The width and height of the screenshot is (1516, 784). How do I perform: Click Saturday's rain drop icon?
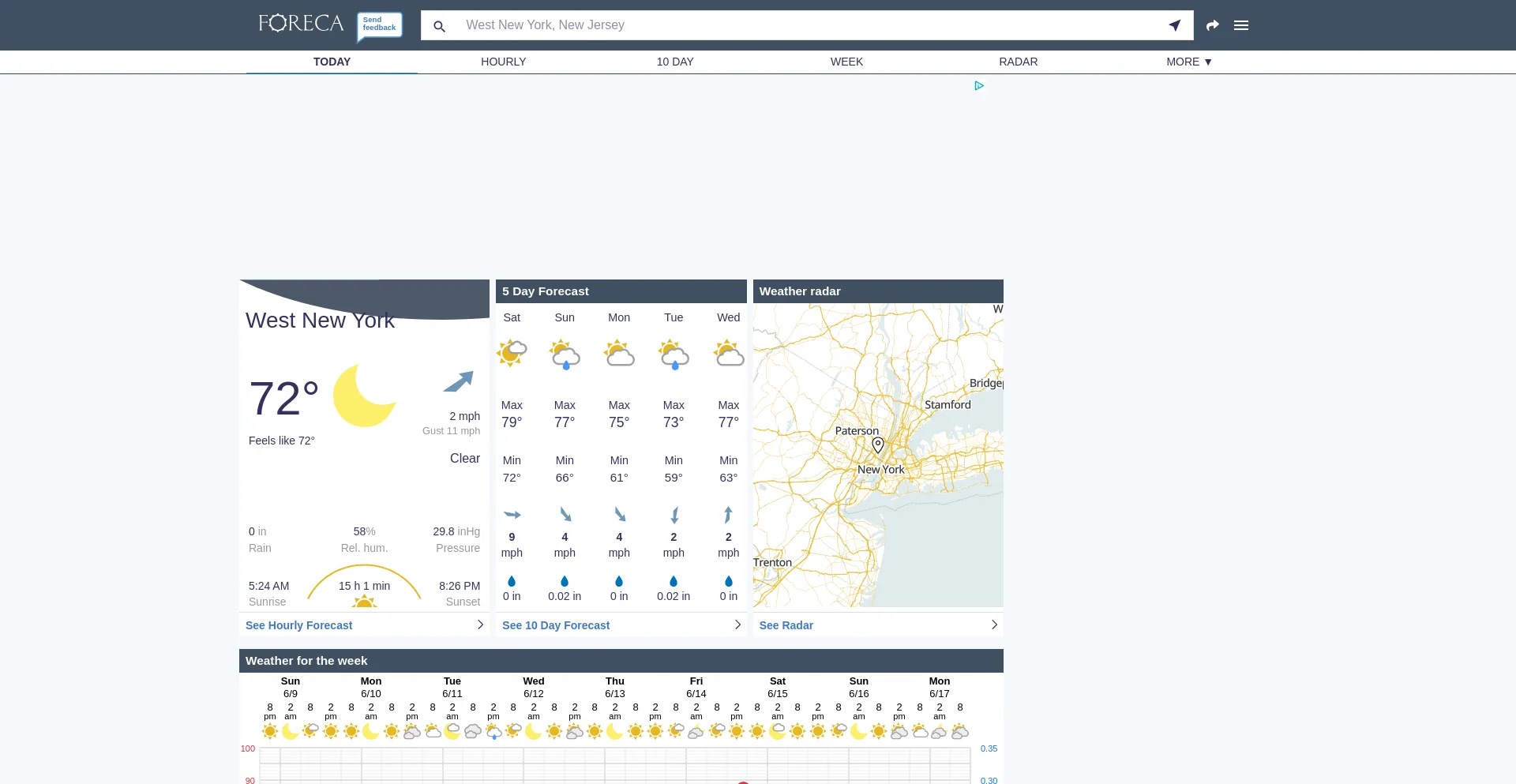pos(512,582)
